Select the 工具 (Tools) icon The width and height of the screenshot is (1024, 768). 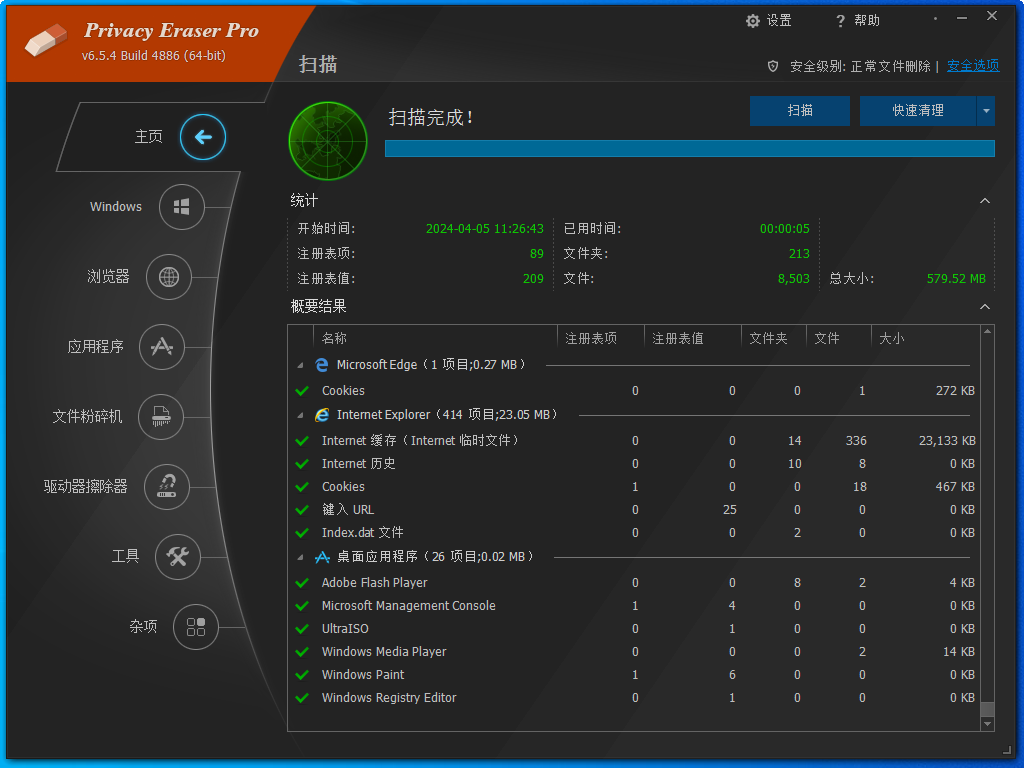tap(177, 557)
